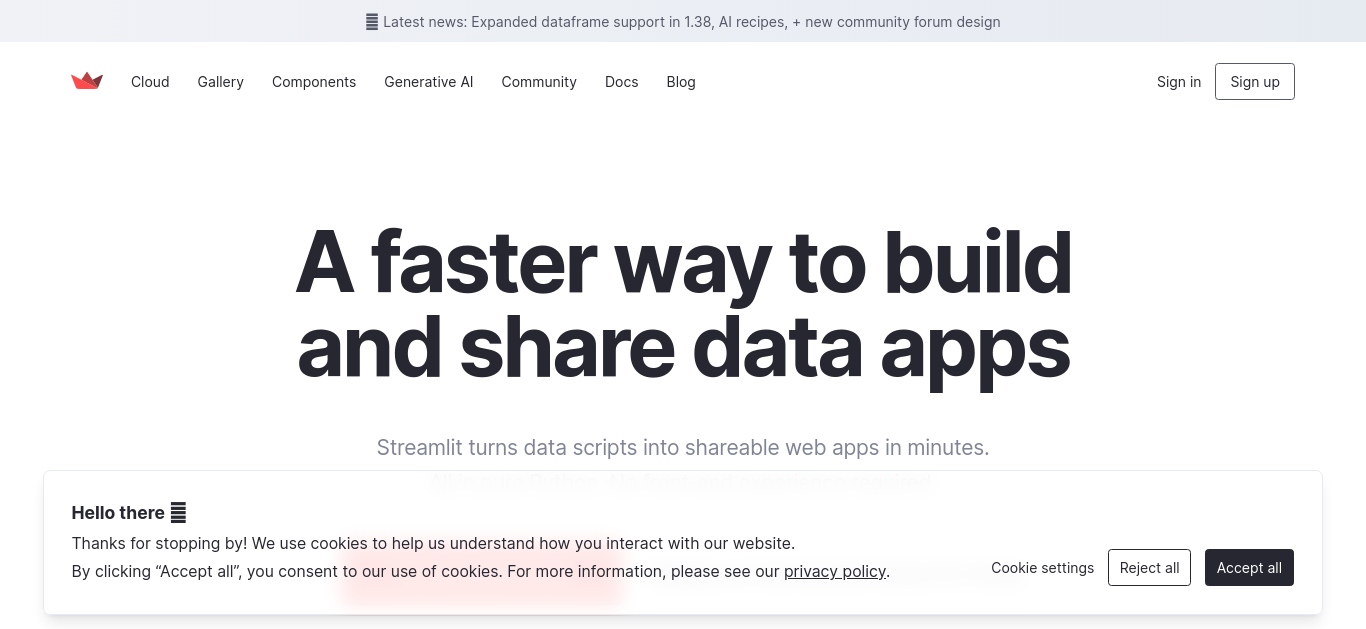Open the Community nav link
The height and width of the screenshot is (629, 1366).
coord(539,82)
